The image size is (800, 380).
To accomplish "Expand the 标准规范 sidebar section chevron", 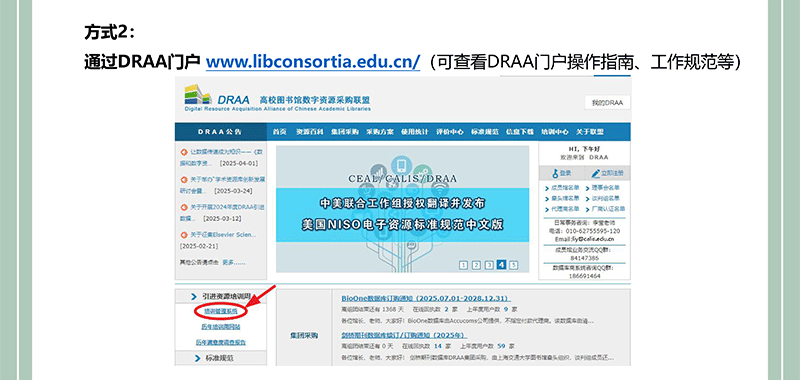I will point(198,359).
